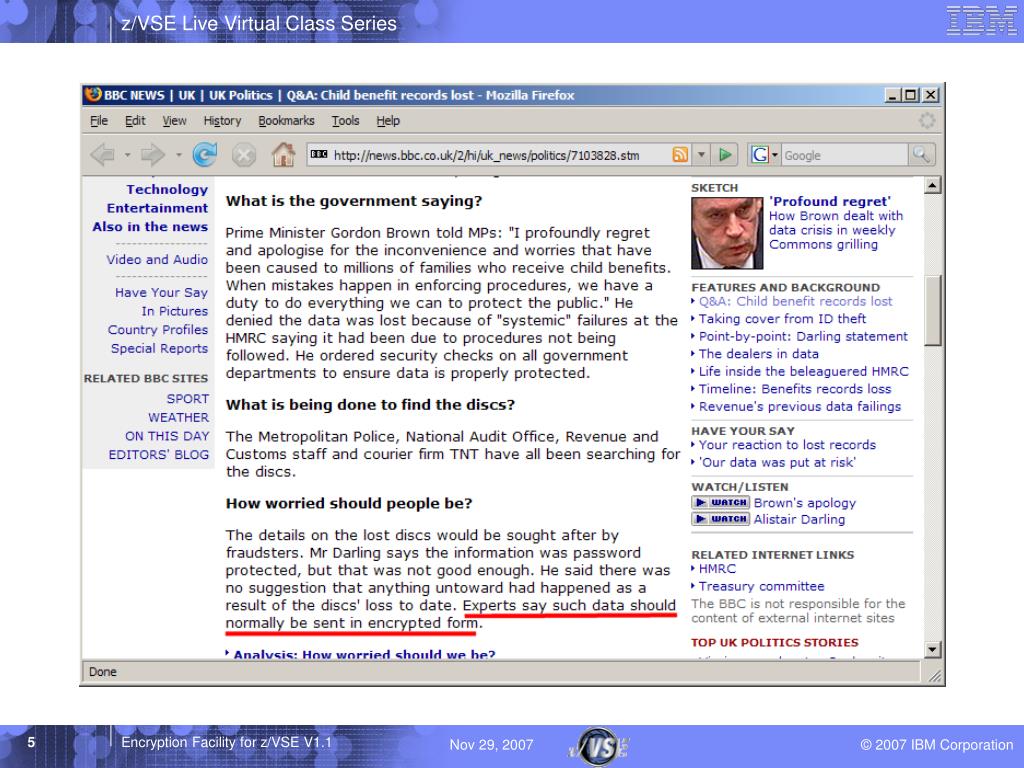Open the Edit menu

click(x=135, y=121)
